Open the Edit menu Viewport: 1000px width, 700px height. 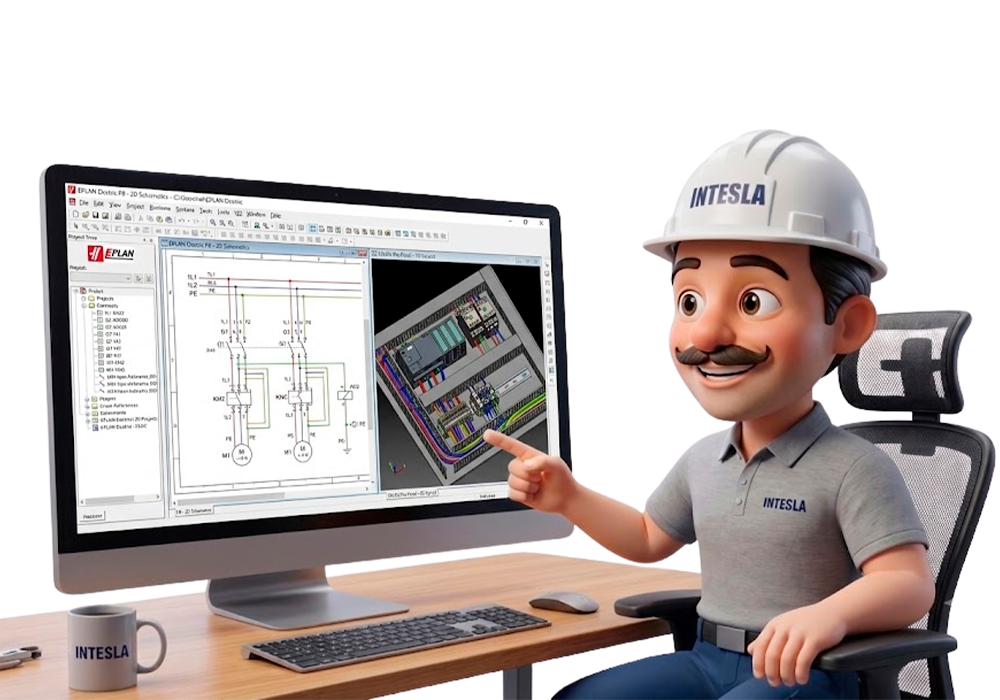pos(98,203)
